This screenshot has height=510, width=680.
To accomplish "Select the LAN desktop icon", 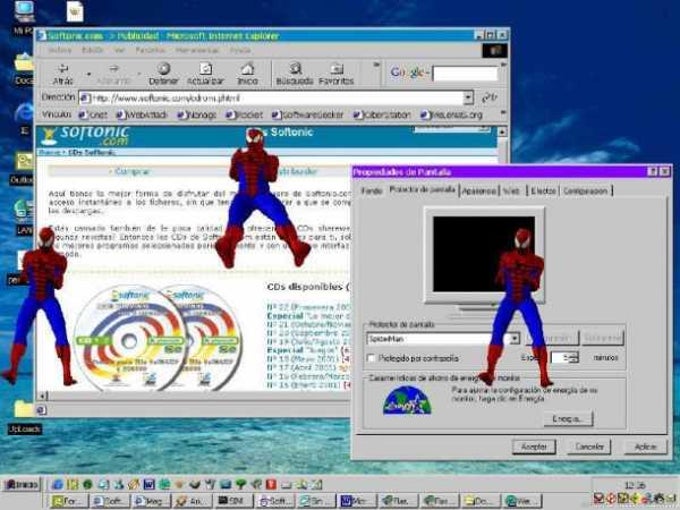I will pos(23,217).
